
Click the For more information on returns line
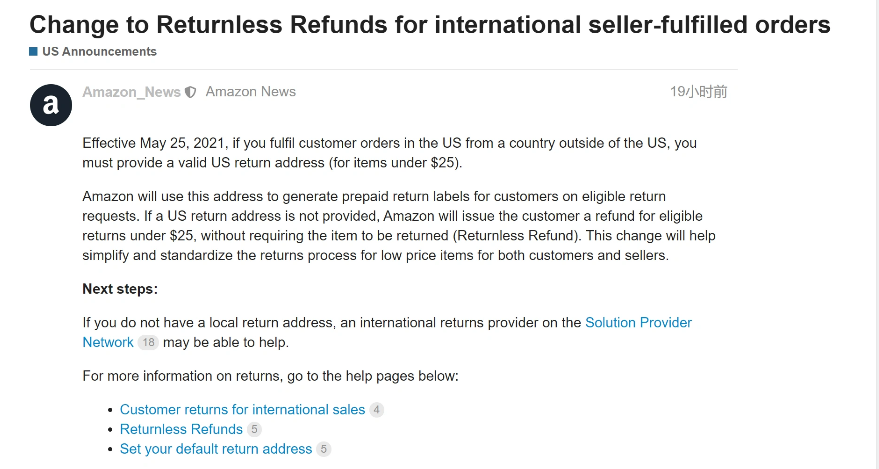tap(270, 376)
